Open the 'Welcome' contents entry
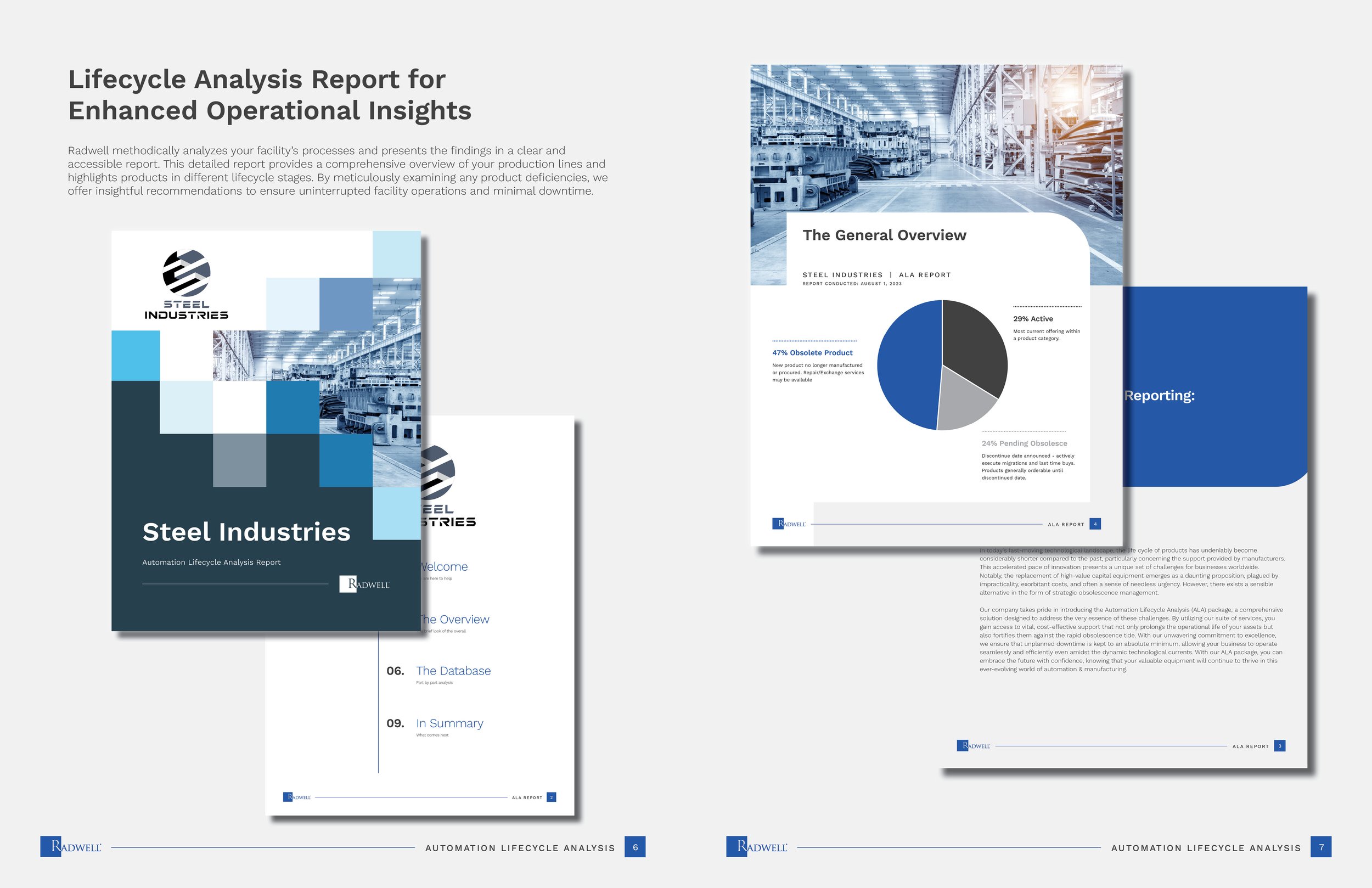This screenshot has height=888, width=1372. pyautogui.click(x=445, y=567)
